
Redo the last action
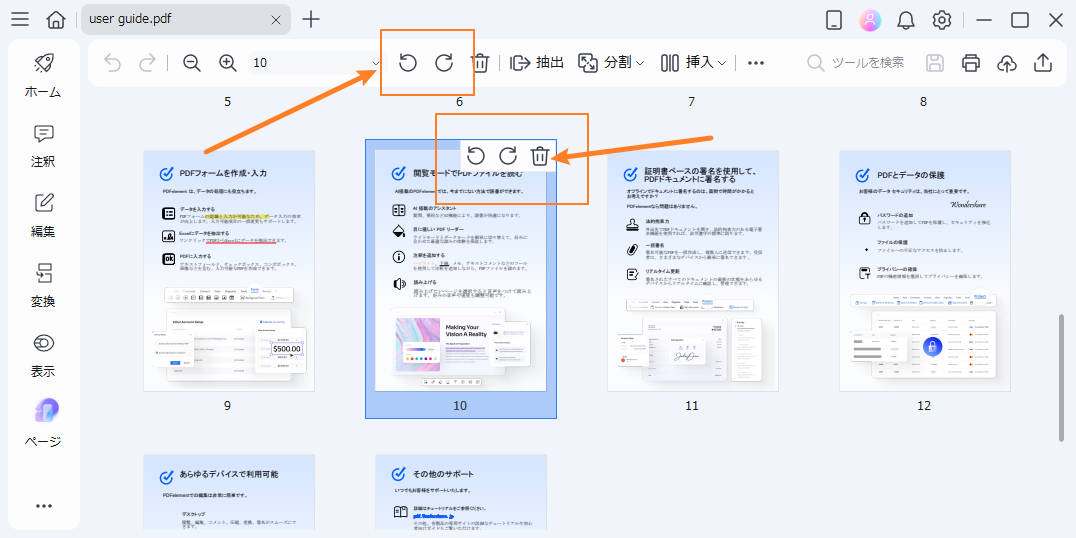148,62
